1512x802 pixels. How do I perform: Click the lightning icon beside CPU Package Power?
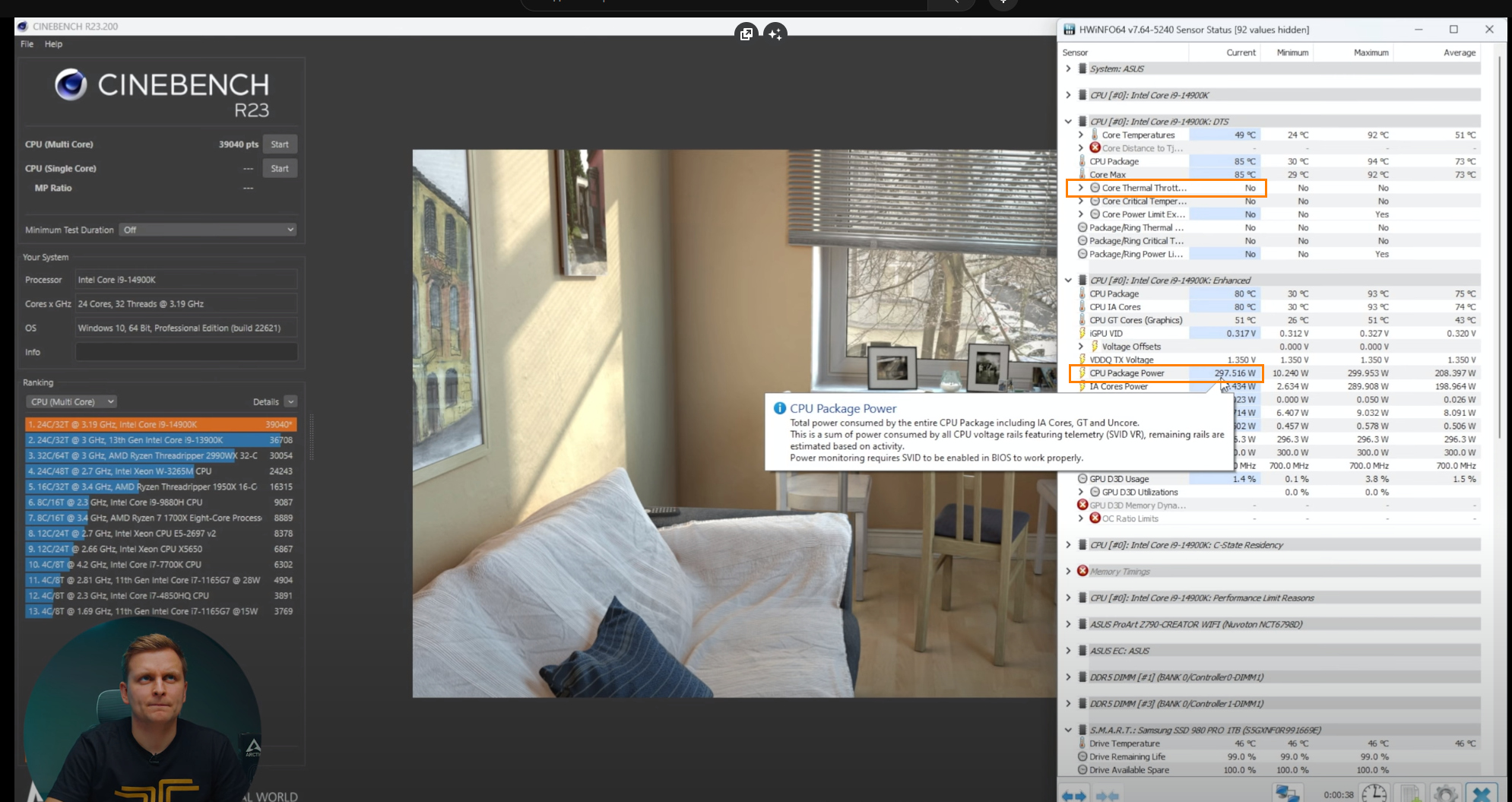[1082, 372]
